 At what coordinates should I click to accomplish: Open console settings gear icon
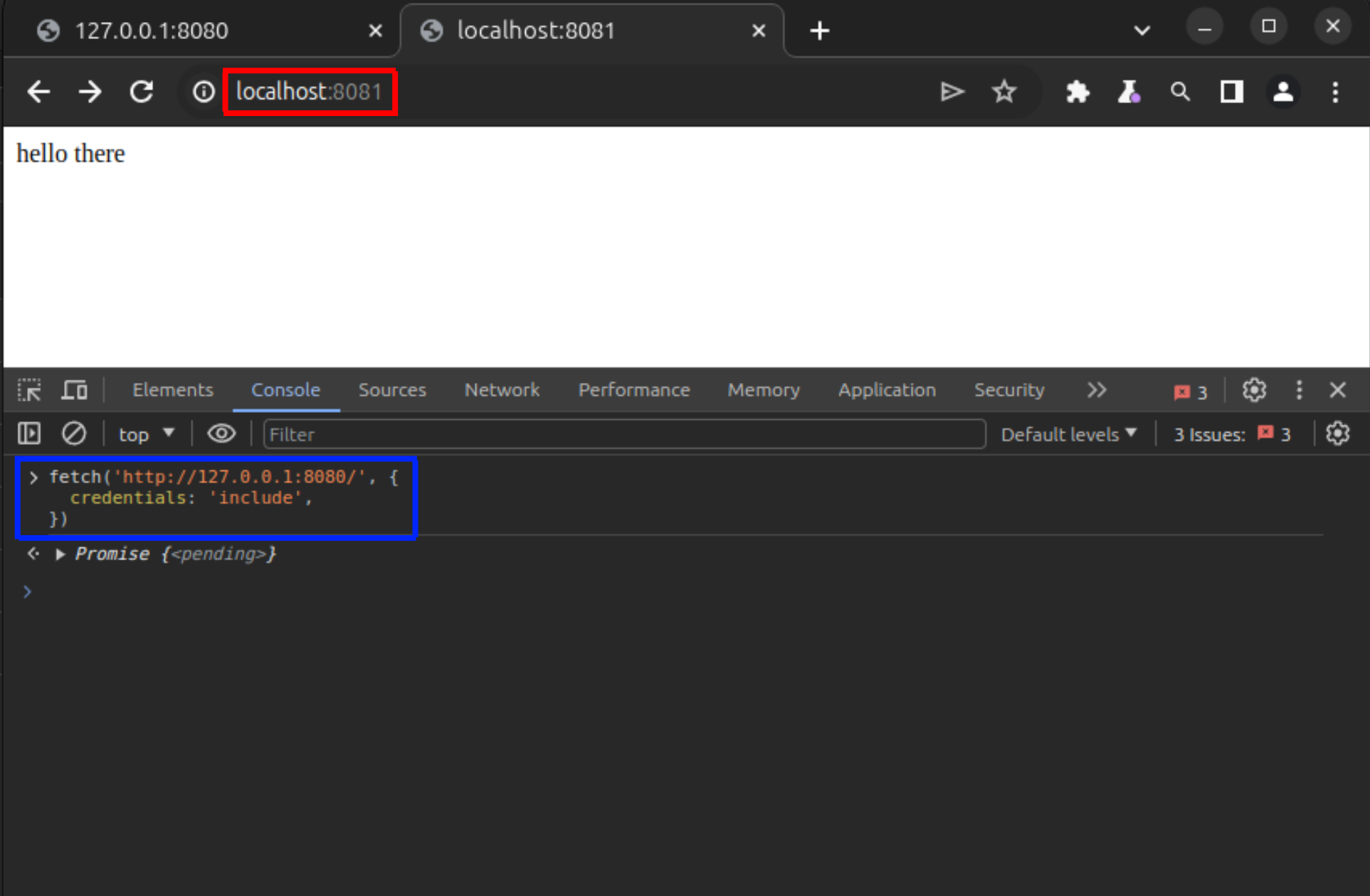(x=1337, y=433)
